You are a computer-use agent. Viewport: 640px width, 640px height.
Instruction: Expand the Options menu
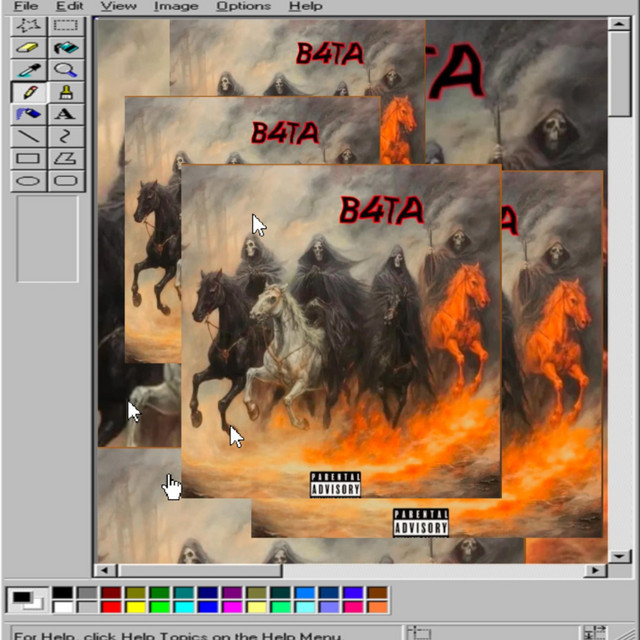pos(243,6)
